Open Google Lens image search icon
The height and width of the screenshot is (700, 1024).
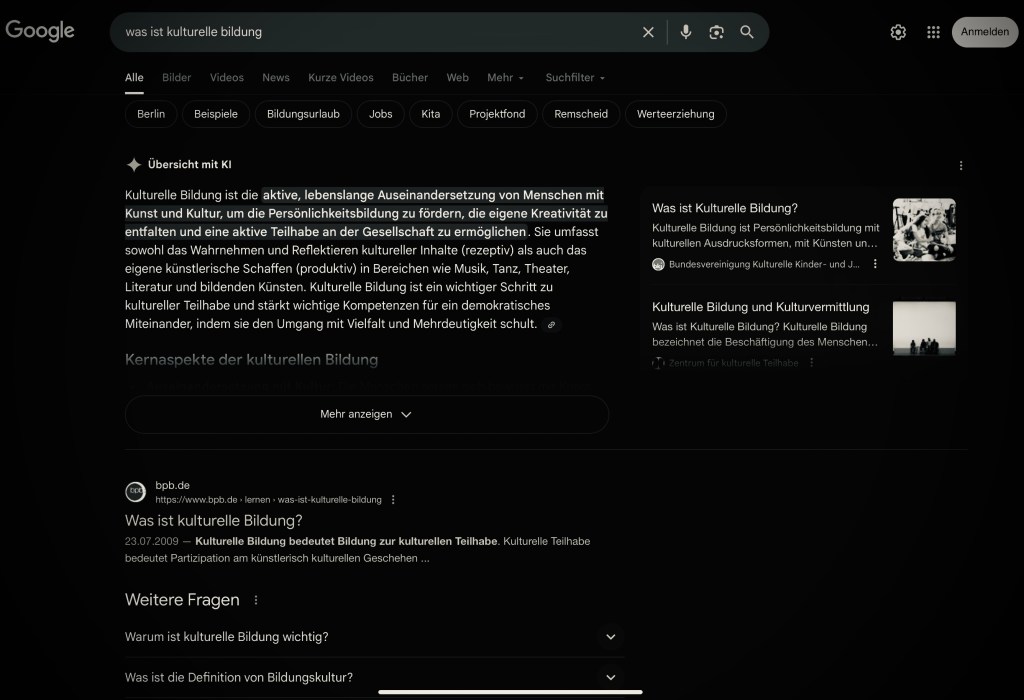pos(716,32)
